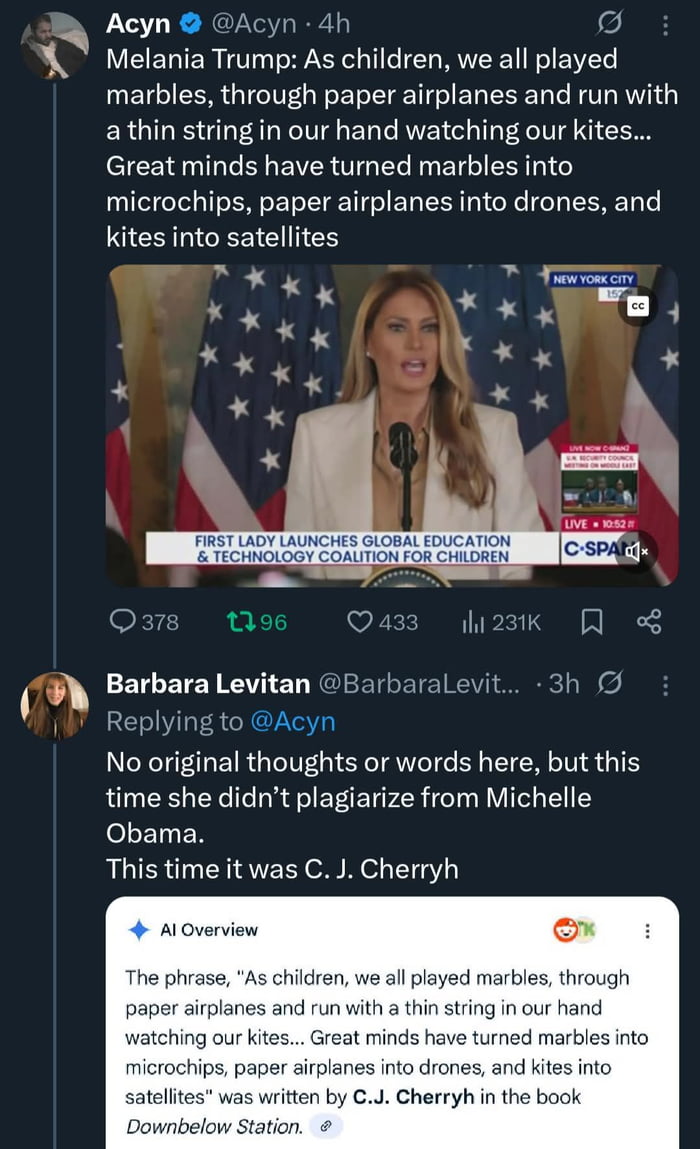Like Acyn's tweet with heart icon
The height and width of the screenshot is (1149, 700).
tap(360, 622)
